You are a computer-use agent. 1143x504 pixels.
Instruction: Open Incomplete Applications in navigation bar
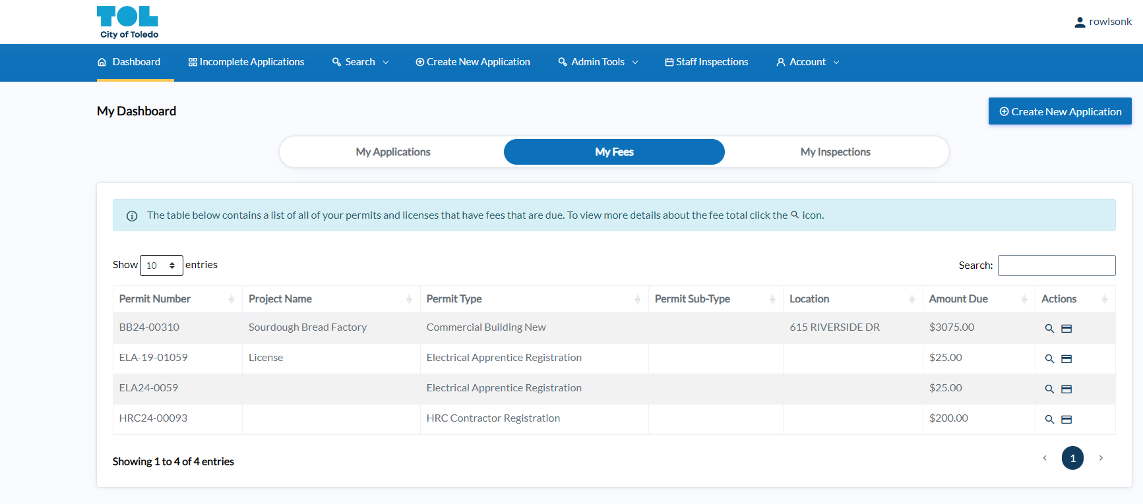coord(246,62)
